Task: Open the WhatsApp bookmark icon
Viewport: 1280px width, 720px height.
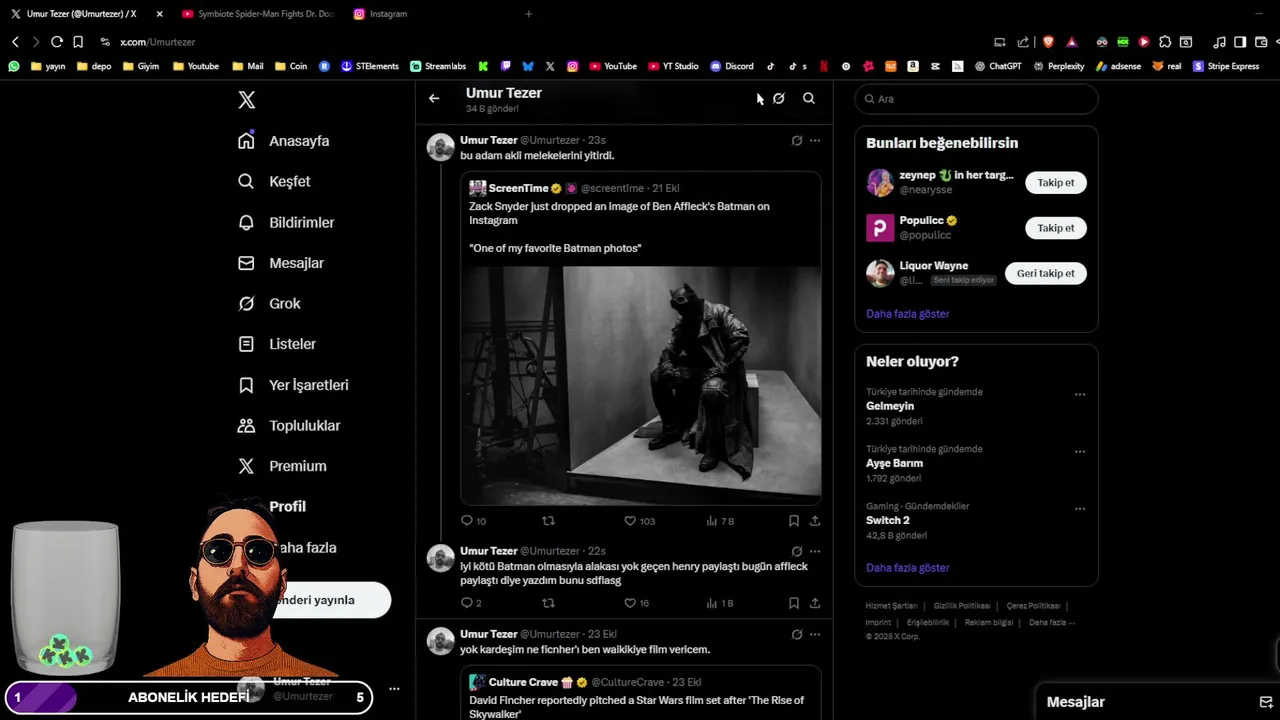Action: click(14, 66)
